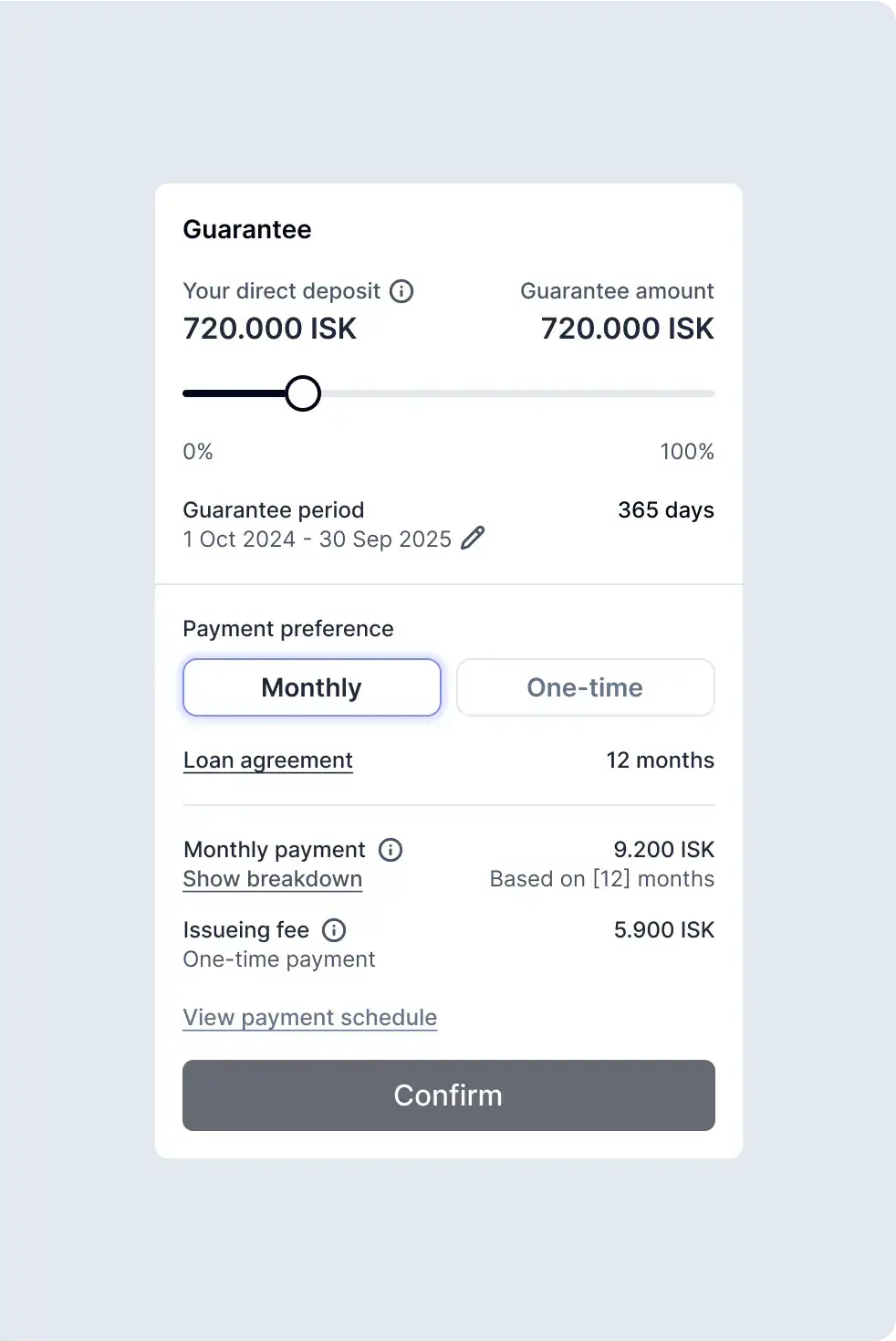Click the deposit slider handle
The height and width of the screenshot is (1341, 896).
coord(303,393)
